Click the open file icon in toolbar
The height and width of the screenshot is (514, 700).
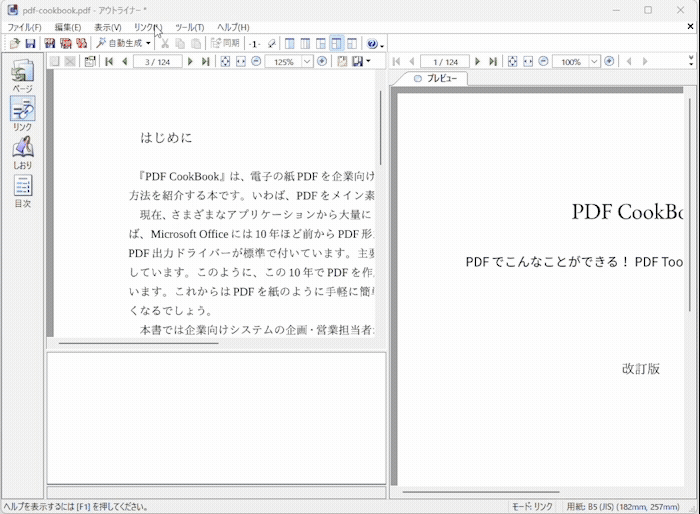[14, 44]
